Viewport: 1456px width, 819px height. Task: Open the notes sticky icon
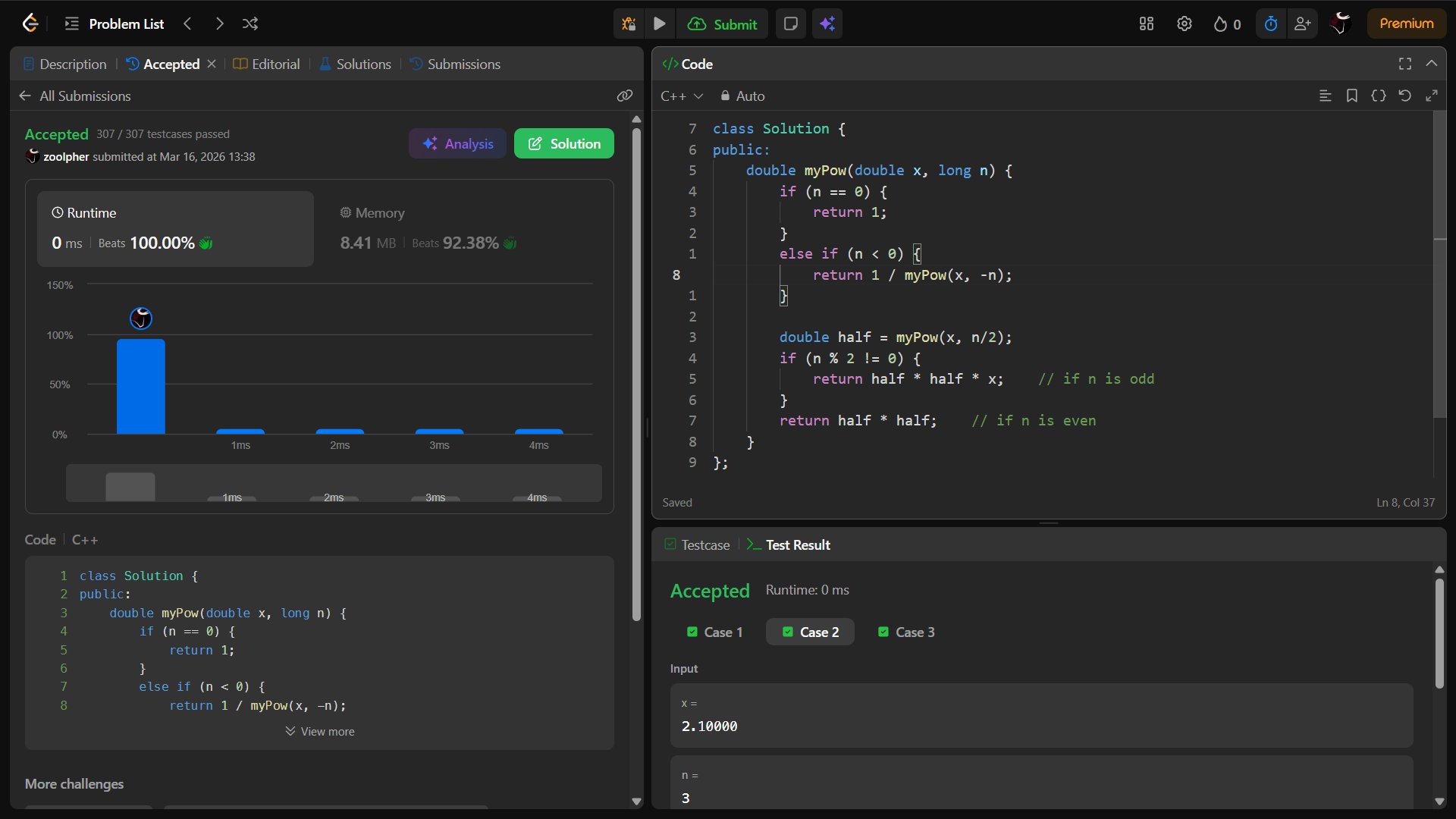pos(790,24)
